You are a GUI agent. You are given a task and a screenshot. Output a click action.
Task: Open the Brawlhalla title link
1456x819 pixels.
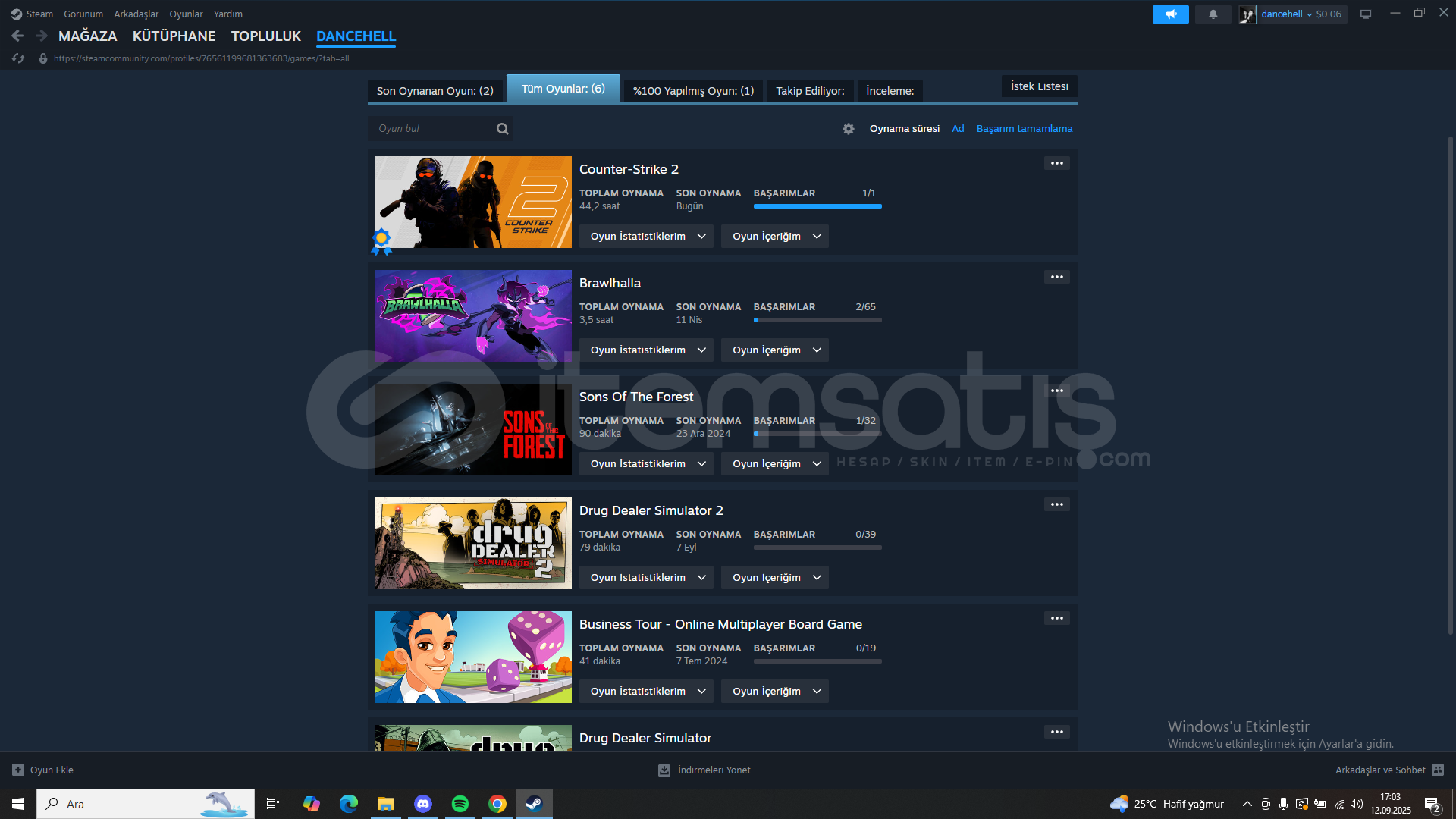[610, 283]
